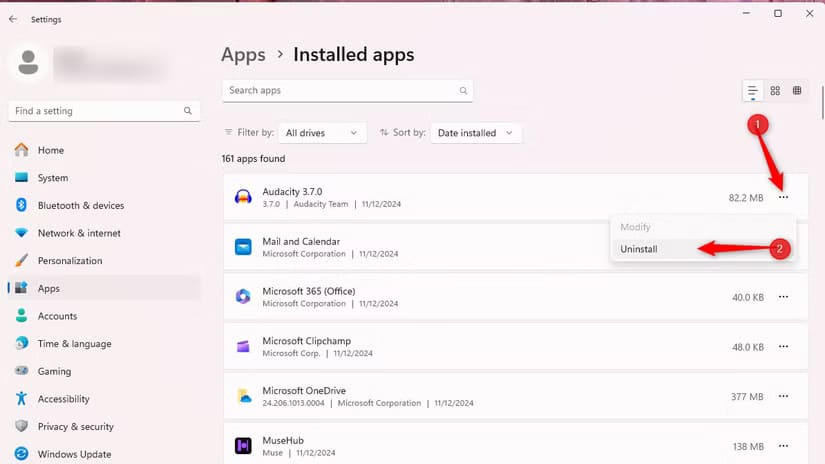This screenshot has width=825, height=464.
Task: Maximize the Settings window
Action: (778, 13)
